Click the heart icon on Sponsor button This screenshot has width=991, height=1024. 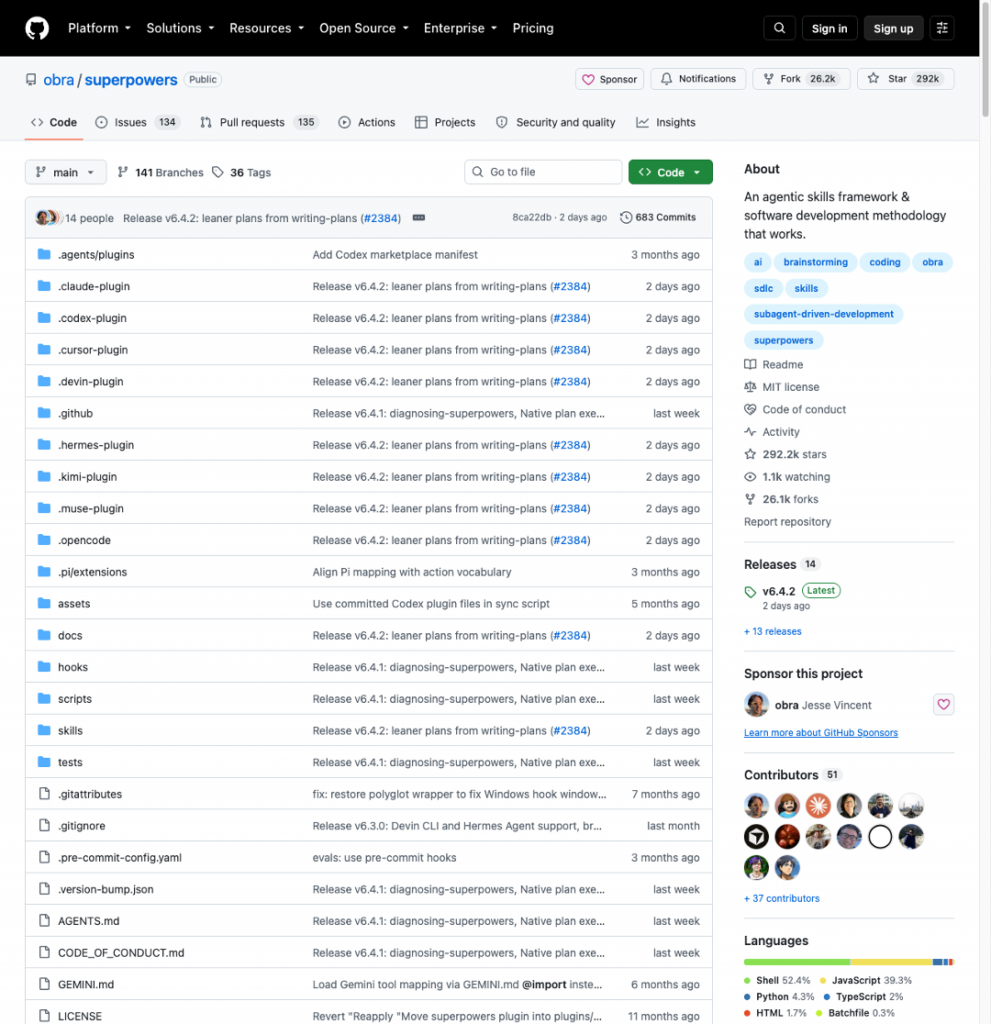588,79
